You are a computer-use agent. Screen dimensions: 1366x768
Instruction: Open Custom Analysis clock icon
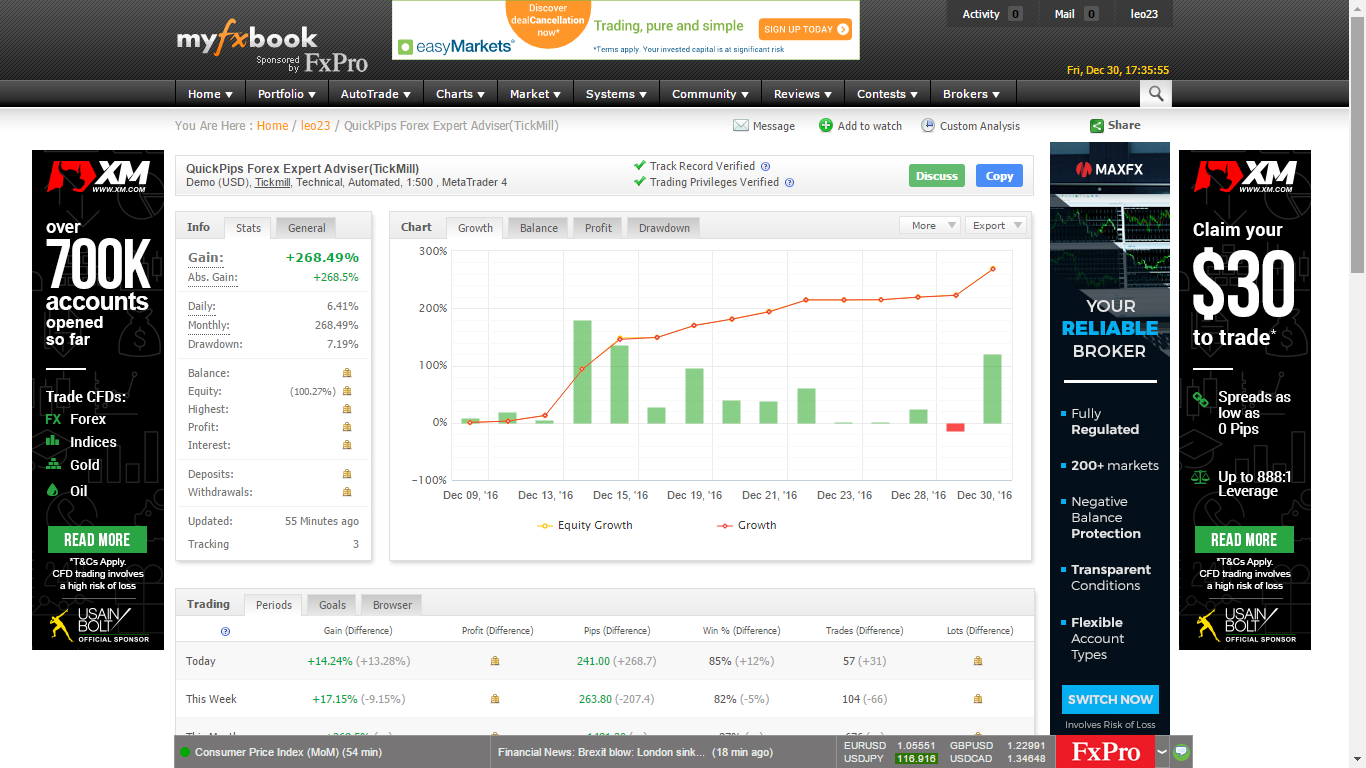point(928,125)
